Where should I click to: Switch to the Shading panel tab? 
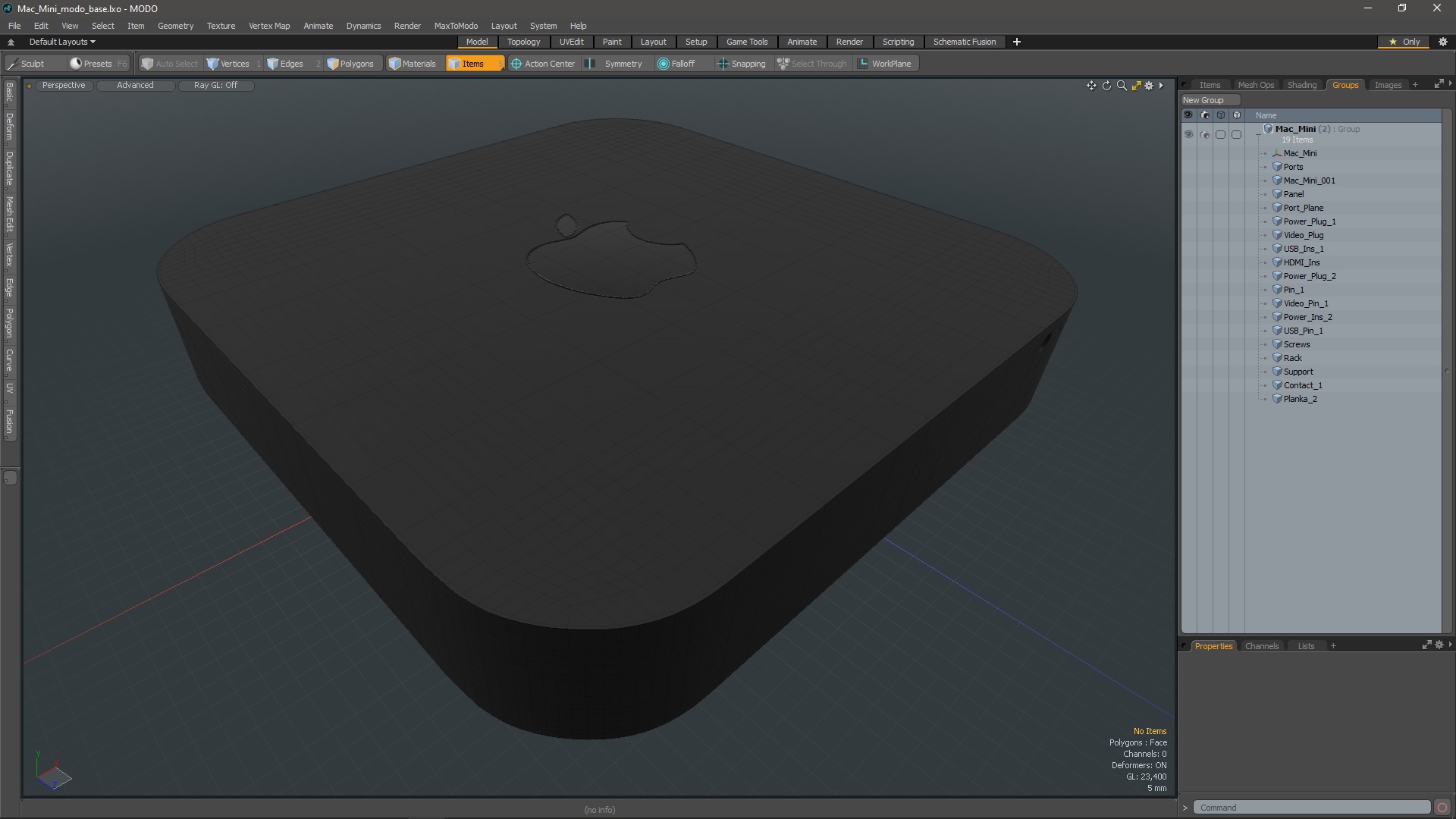tap(1302, 85)
